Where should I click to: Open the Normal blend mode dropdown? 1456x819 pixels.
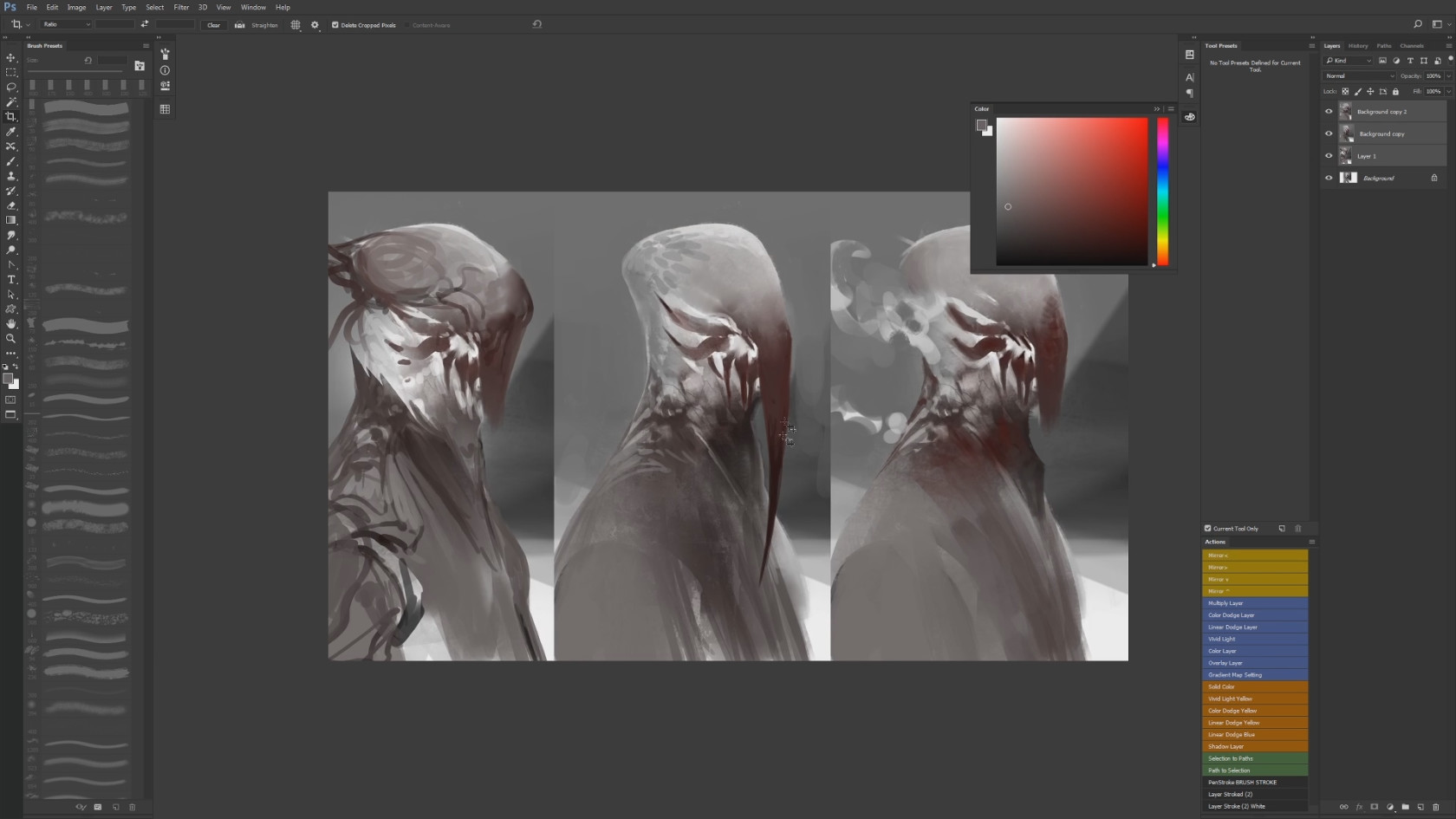[1360, 76]
